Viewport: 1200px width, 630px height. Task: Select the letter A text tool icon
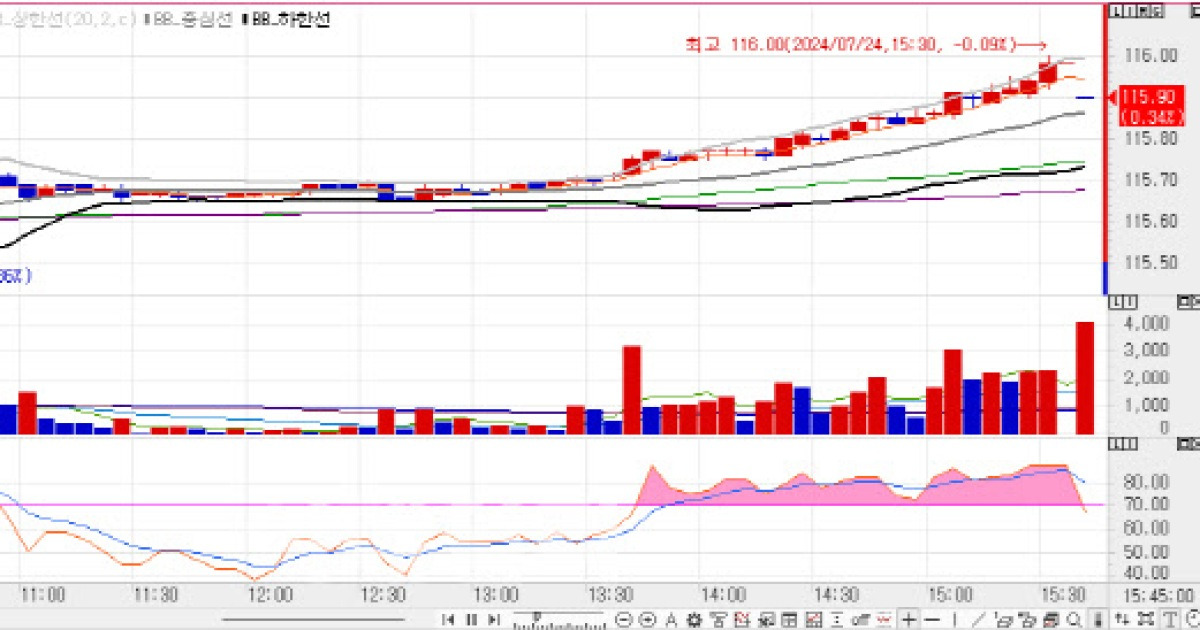tap(671, 619)
